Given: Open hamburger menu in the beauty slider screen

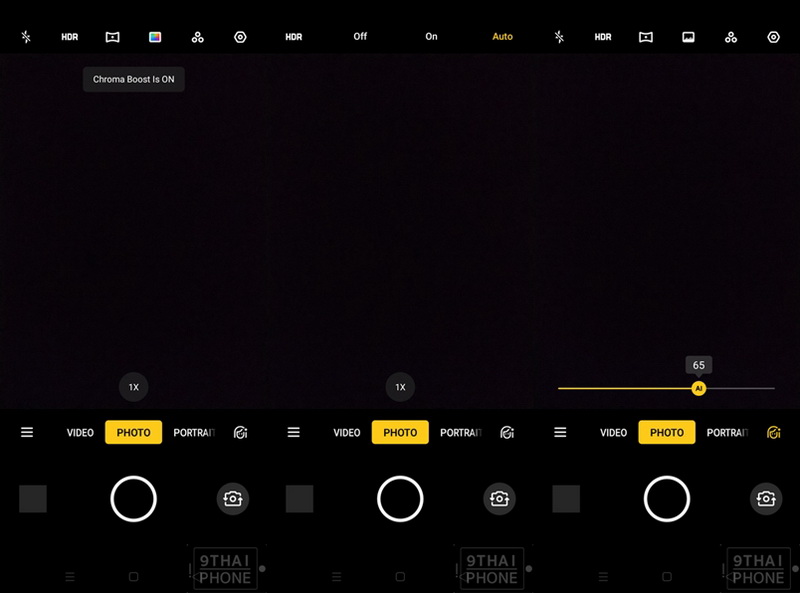Looking at the screenshot, I should (x=560, y=432).
